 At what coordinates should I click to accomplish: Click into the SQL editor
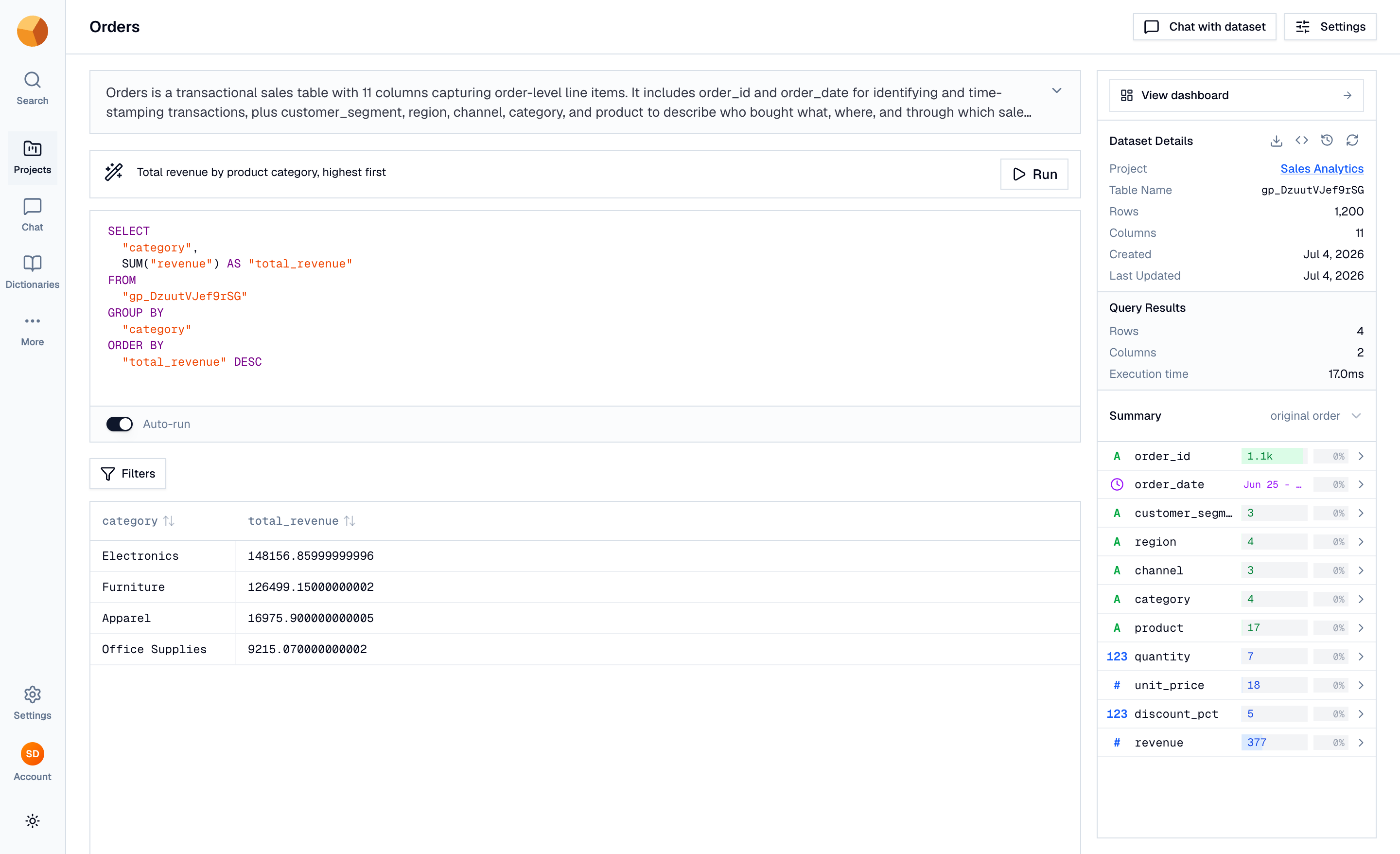[585, 308]
